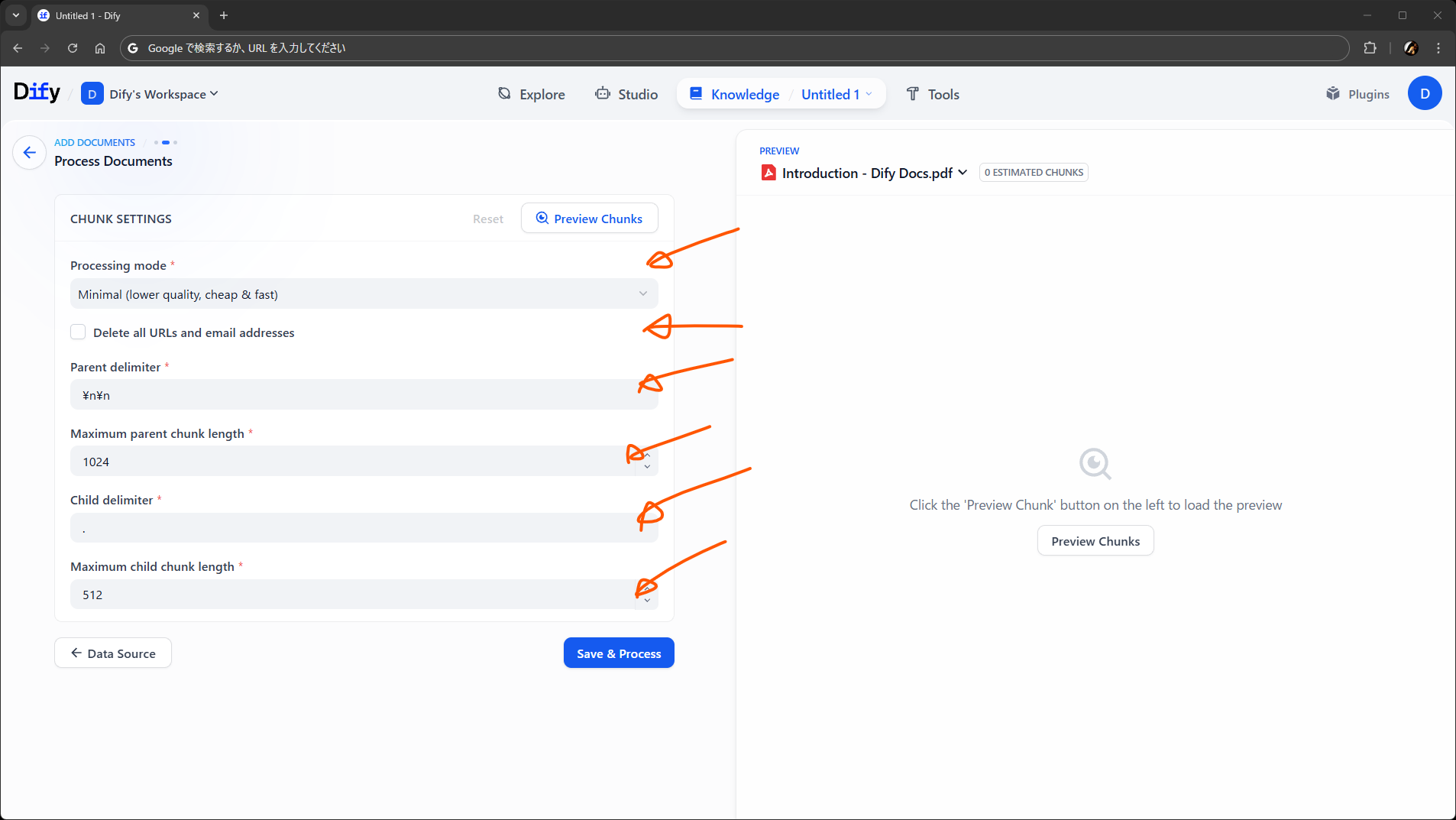Image resolution: width=1456 pixels, height=820 pixels.
Task: Click the browser extensions puzzle icon
Action: (x=1370, y=48)
